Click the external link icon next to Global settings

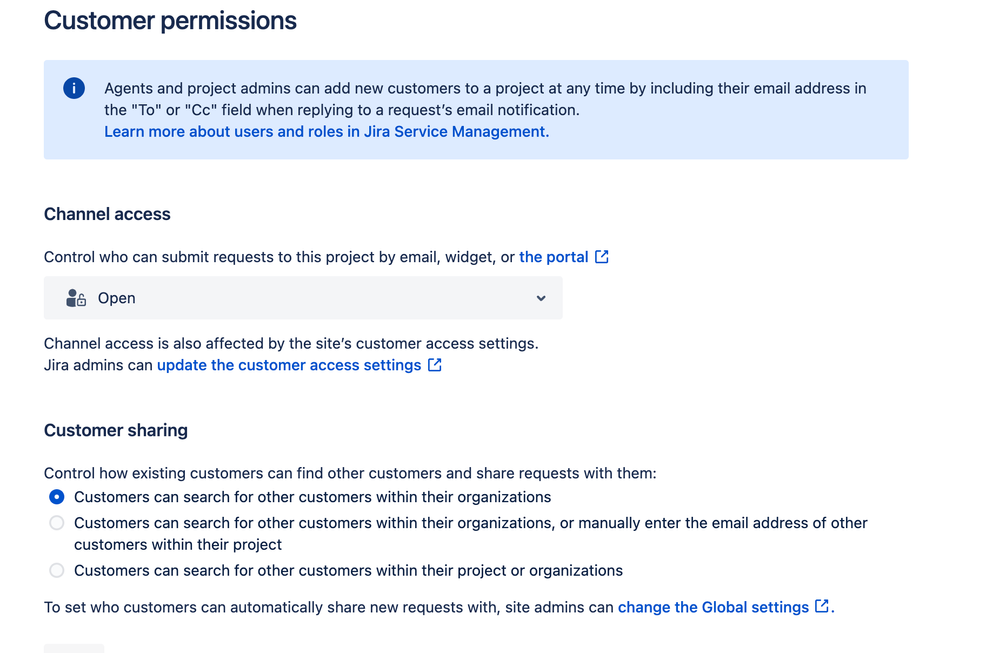pos(822,607)
